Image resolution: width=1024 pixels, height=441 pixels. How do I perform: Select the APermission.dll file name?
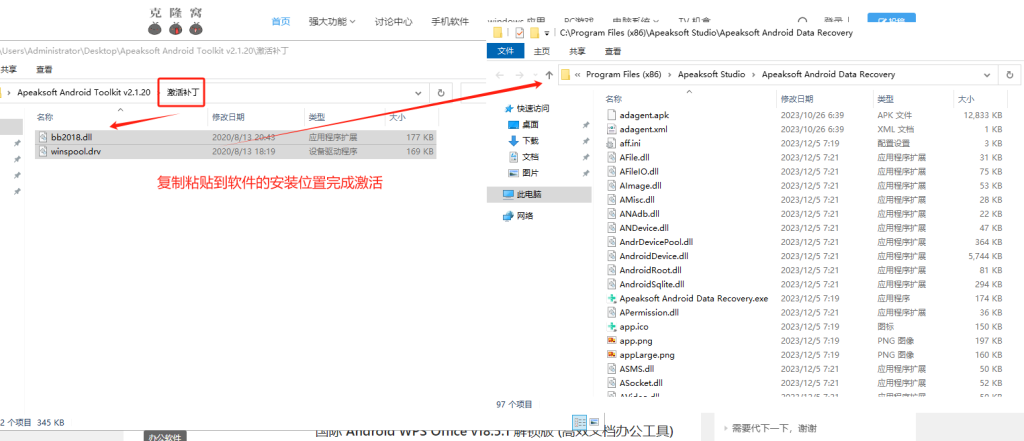tap(649, 312)
